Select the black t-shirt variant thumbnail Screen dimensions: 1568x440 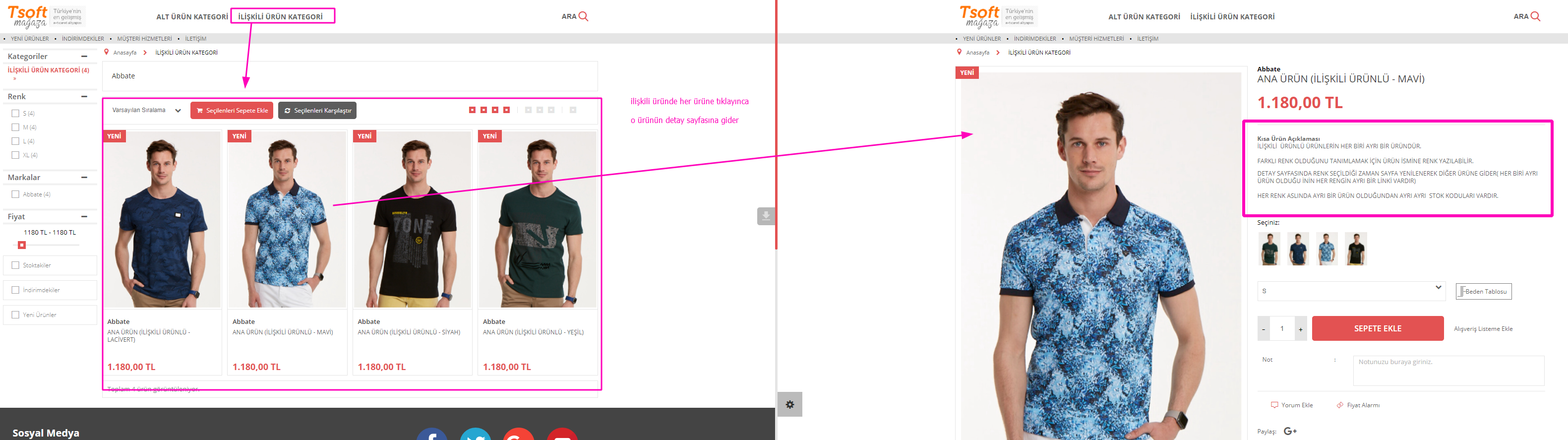(x=1356, y=249)
